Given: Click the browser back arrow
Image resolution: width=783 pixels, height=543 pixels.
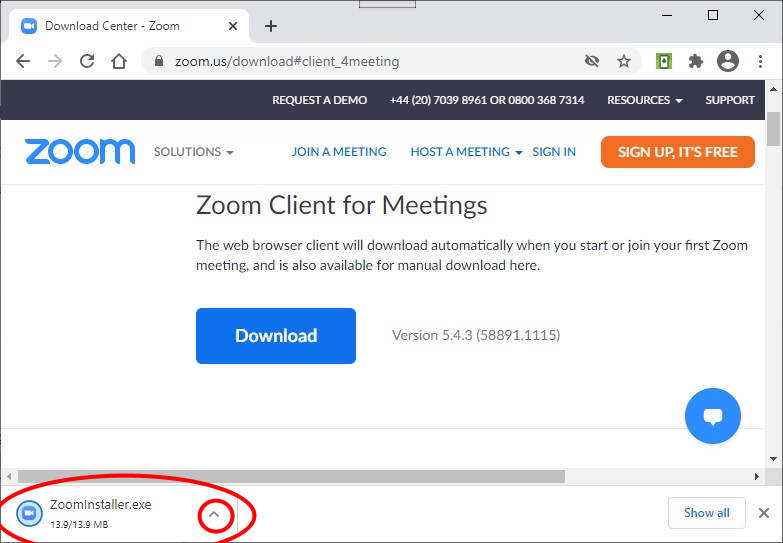Looking at the screenshot, I should (x=23, y=61).
